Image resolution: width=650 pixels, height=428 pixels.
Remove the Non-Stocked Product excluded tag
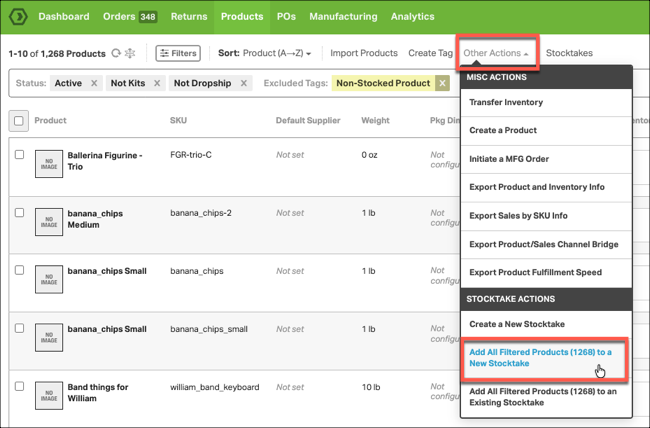(x=442, y=83)
